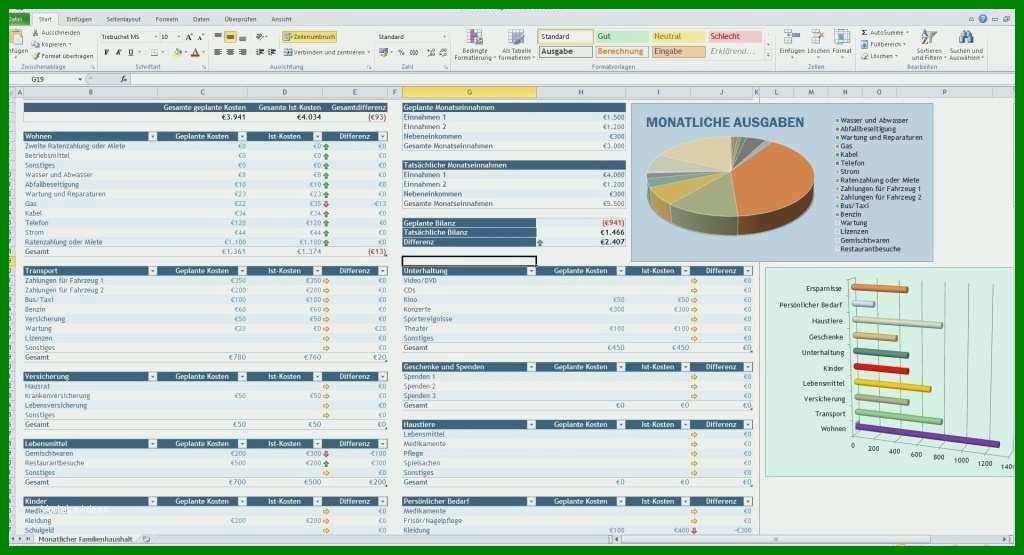Open the Löschen eraser menu
This screenshot has height=555, width=1024.
pyautogui.click(x=878, y=56)
